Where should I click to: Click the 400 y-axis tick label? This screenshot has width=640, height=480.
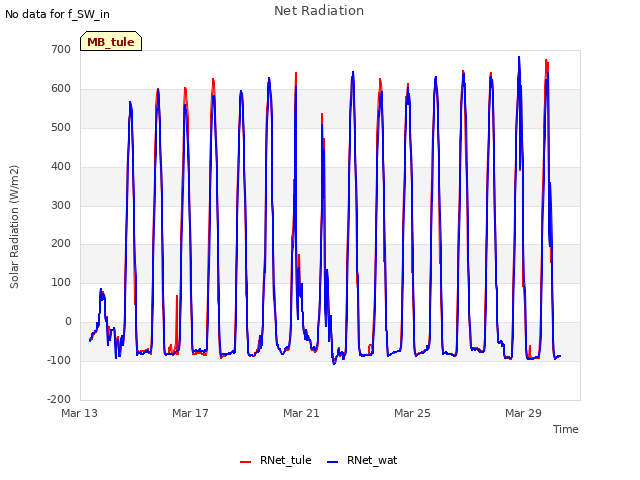click(61, 167)
